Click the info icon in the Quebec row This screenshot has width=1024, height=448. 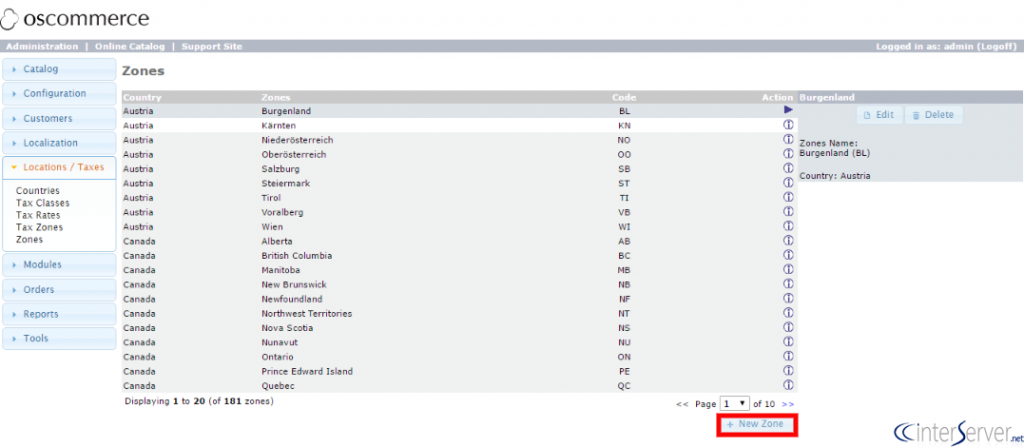(x=788, y=384)
